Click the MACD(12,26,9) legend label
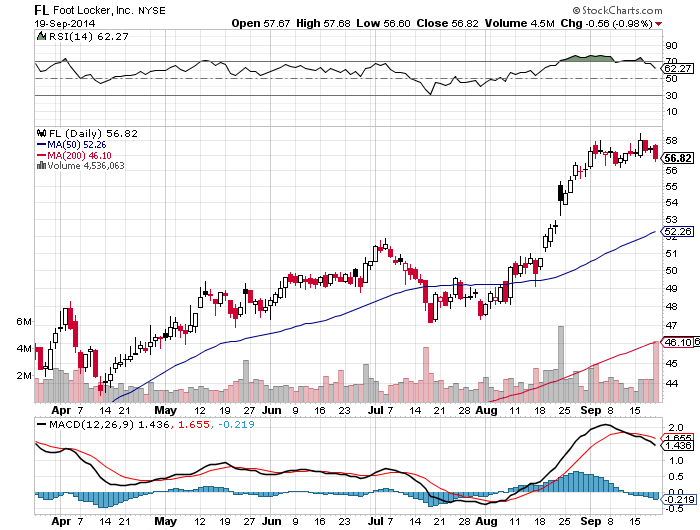The height and width of the screenshot is (530, 700). tap(91, 425)
